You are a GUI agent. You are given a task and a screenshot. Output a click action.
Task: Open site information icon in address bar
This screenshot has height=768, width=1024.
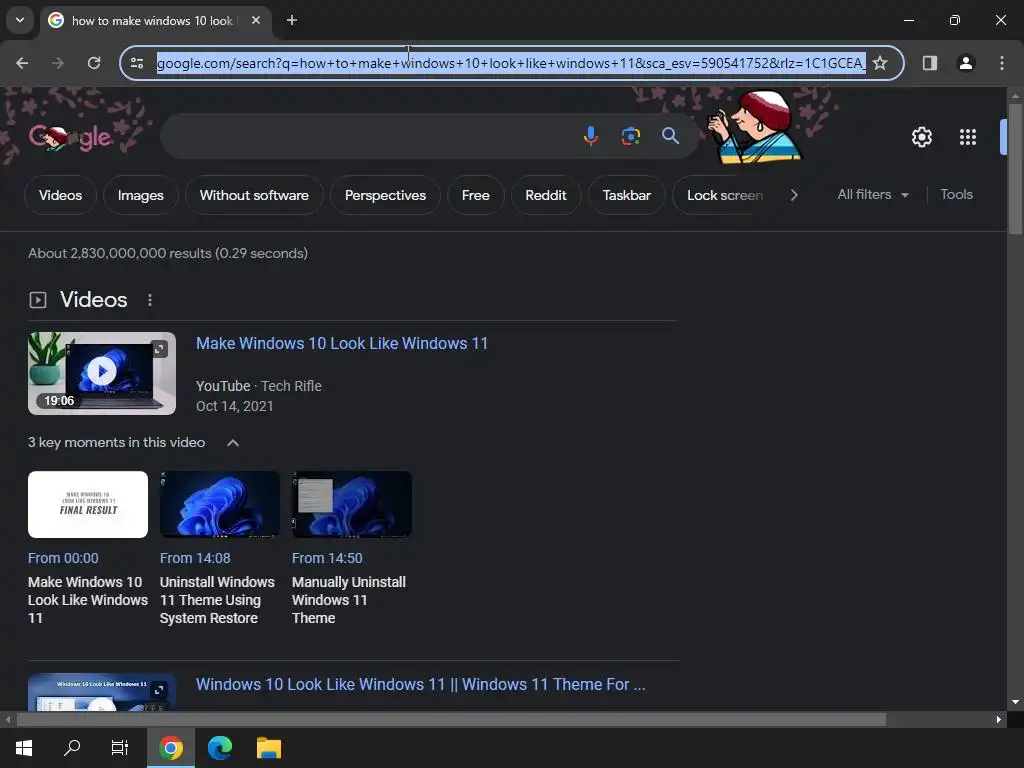tap(137, 63)
